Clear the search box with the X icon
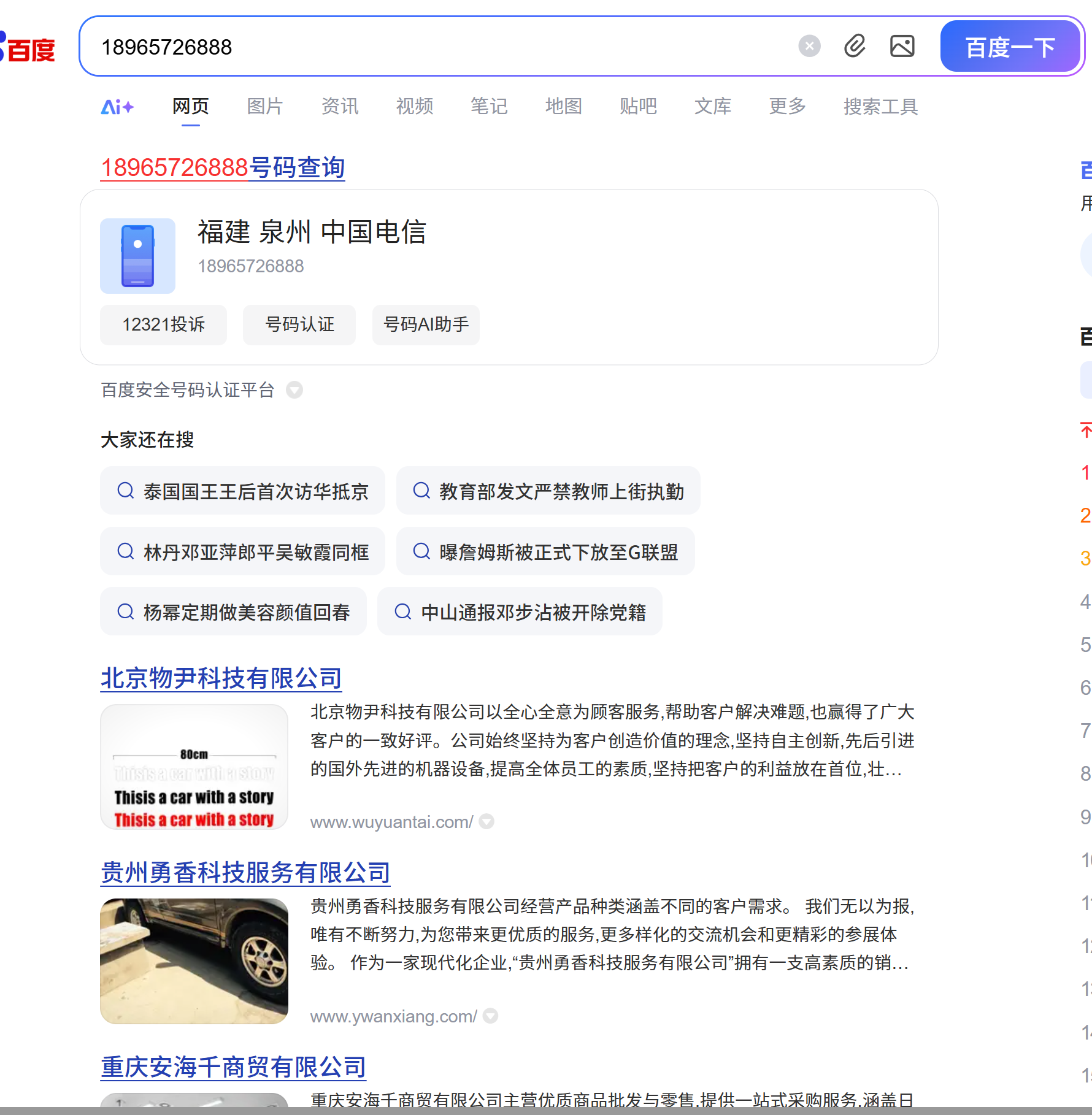This screenshot has height=1115, width=1092. click(809, 46)
